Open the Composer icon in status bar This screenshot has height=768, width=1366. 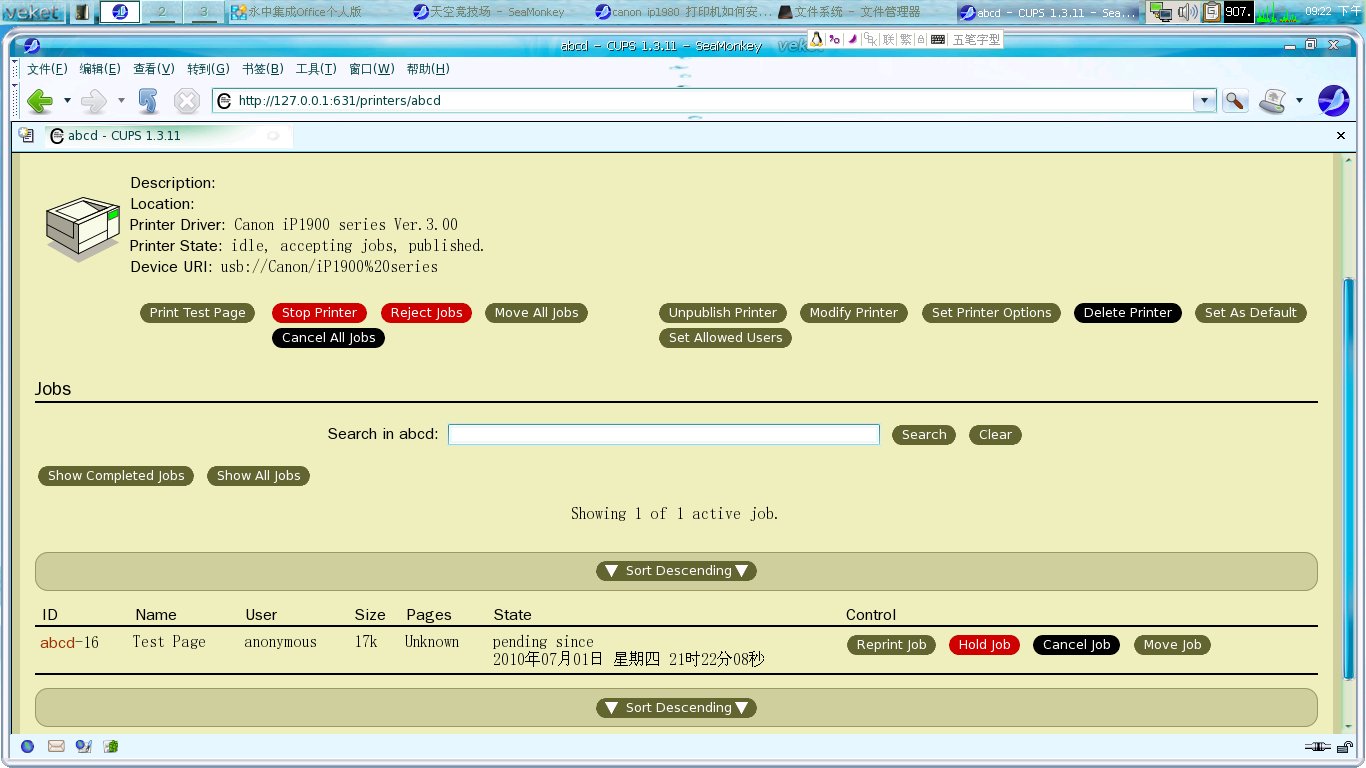click(84, 746)
